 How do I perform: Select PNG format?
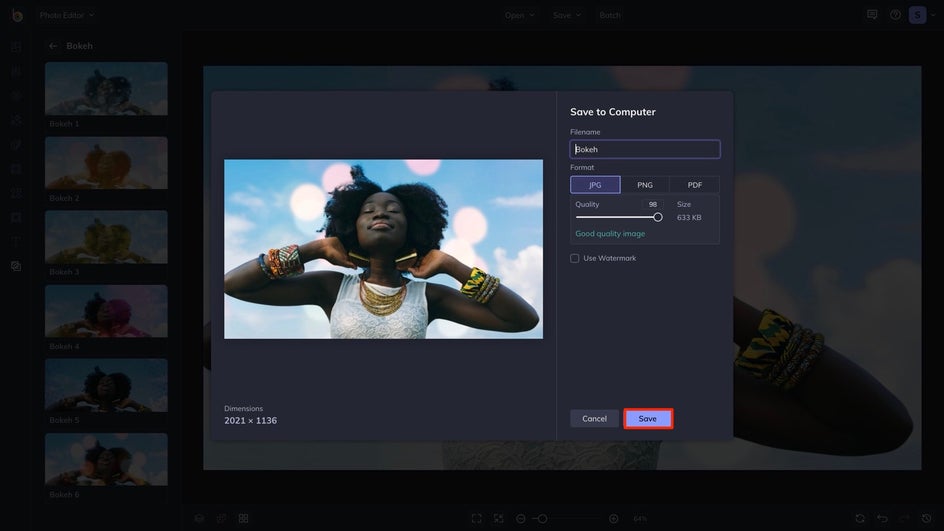645,185
